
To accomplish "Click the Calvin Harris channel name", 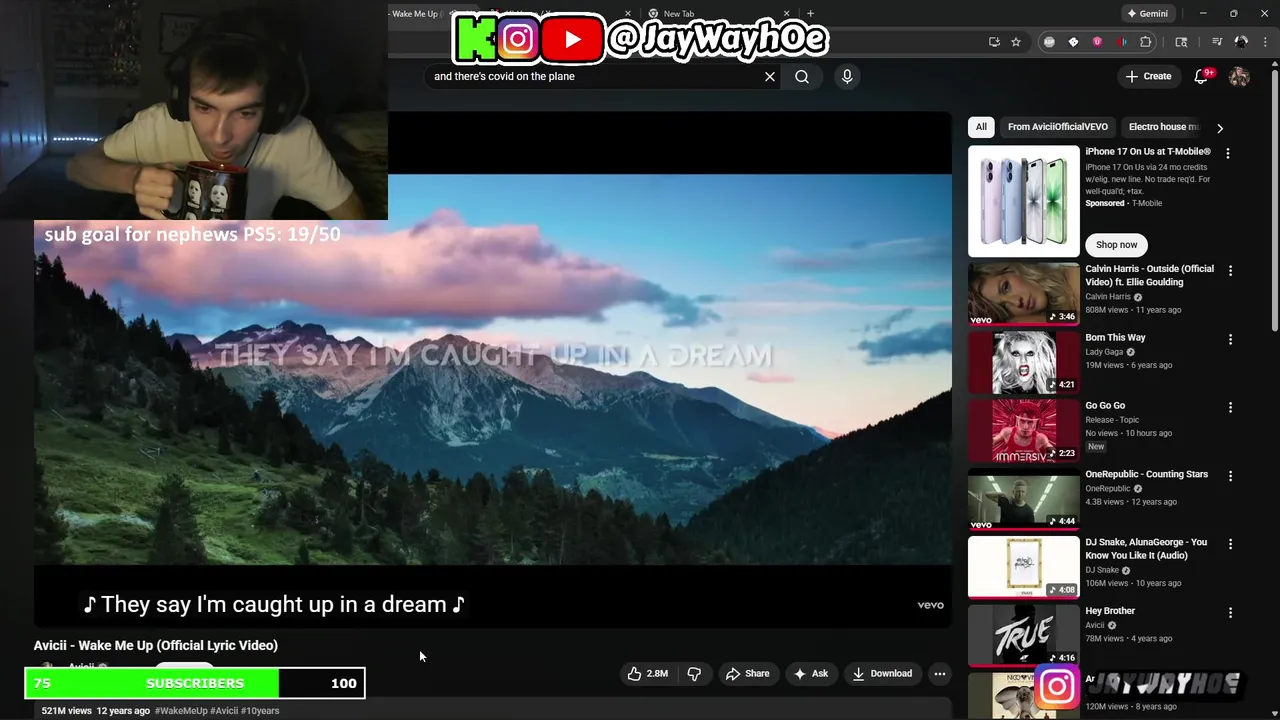I will point(1108,297).
